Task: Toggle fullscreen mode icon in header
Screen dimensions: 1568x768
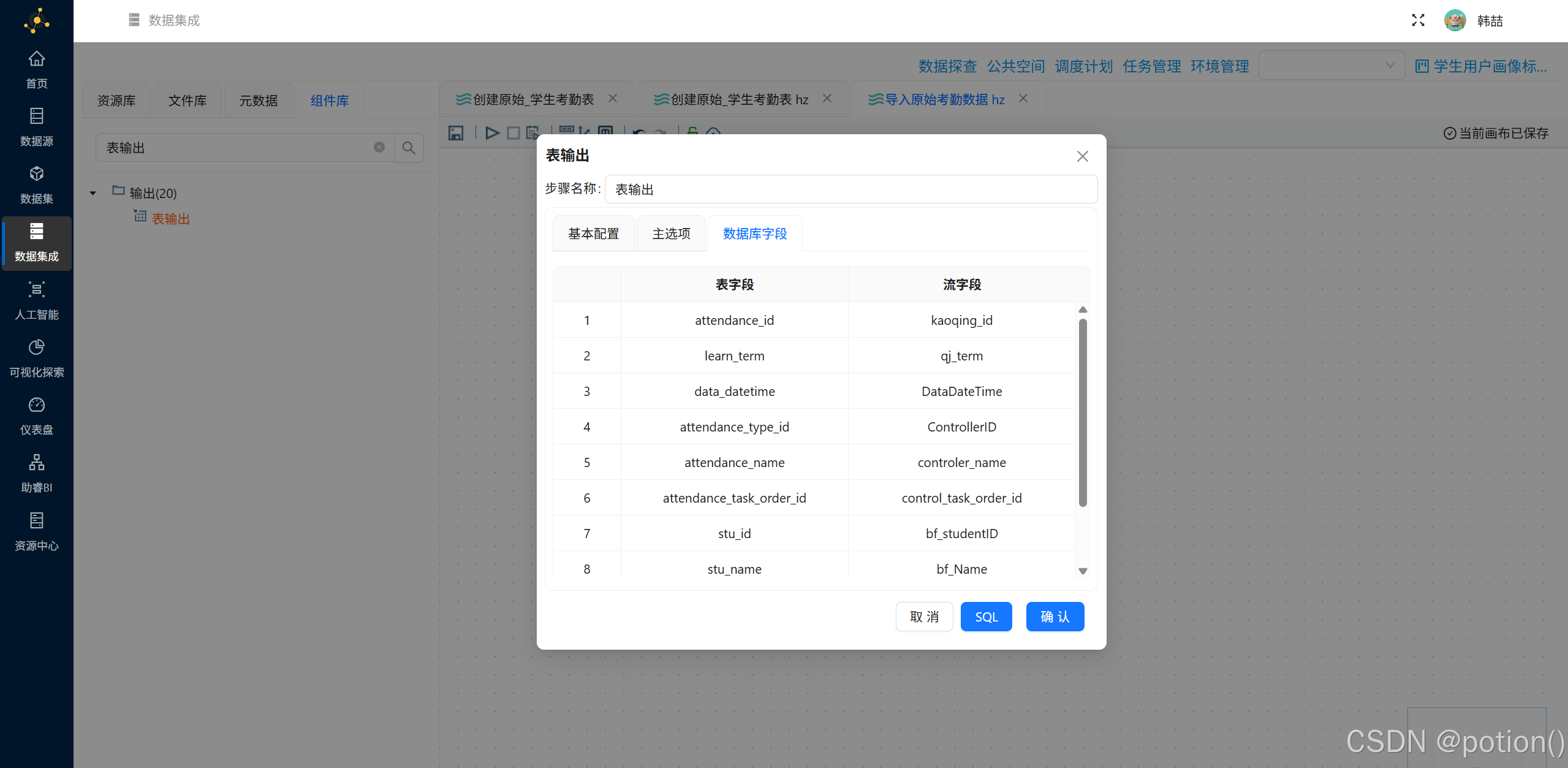Action: (1418, 20)
